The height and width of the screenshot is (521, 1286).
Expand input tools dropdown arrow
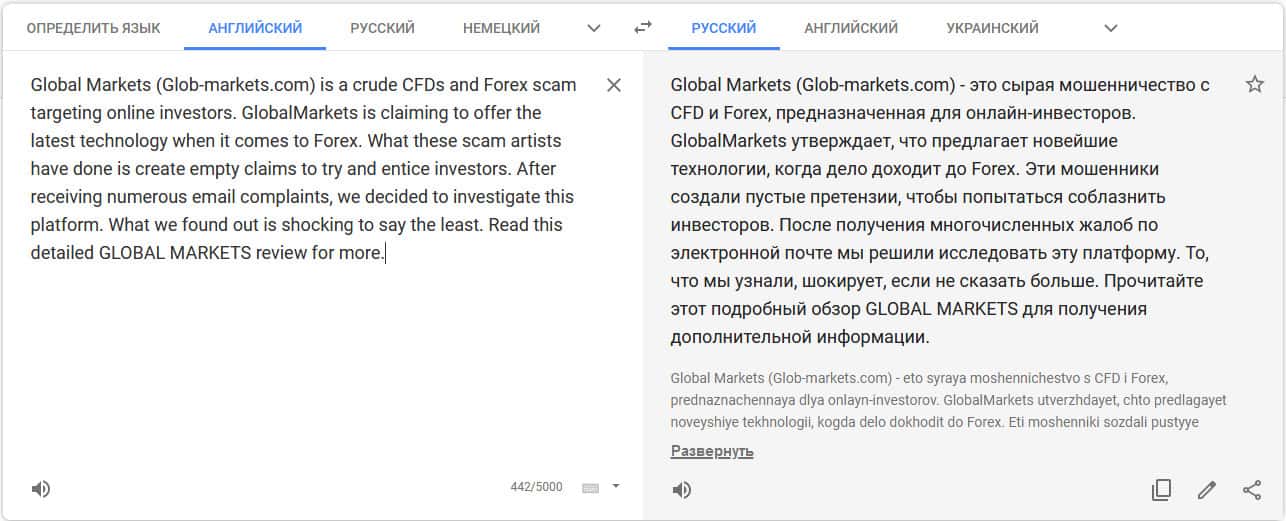tap(616, 487)
